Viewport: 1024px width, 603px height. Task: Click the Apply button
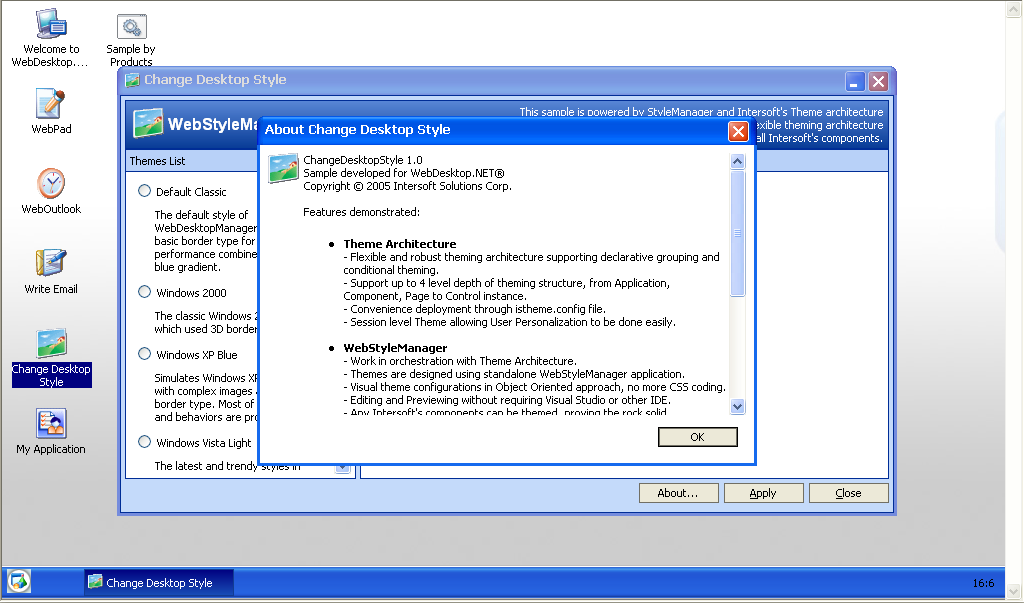point(763,493)
